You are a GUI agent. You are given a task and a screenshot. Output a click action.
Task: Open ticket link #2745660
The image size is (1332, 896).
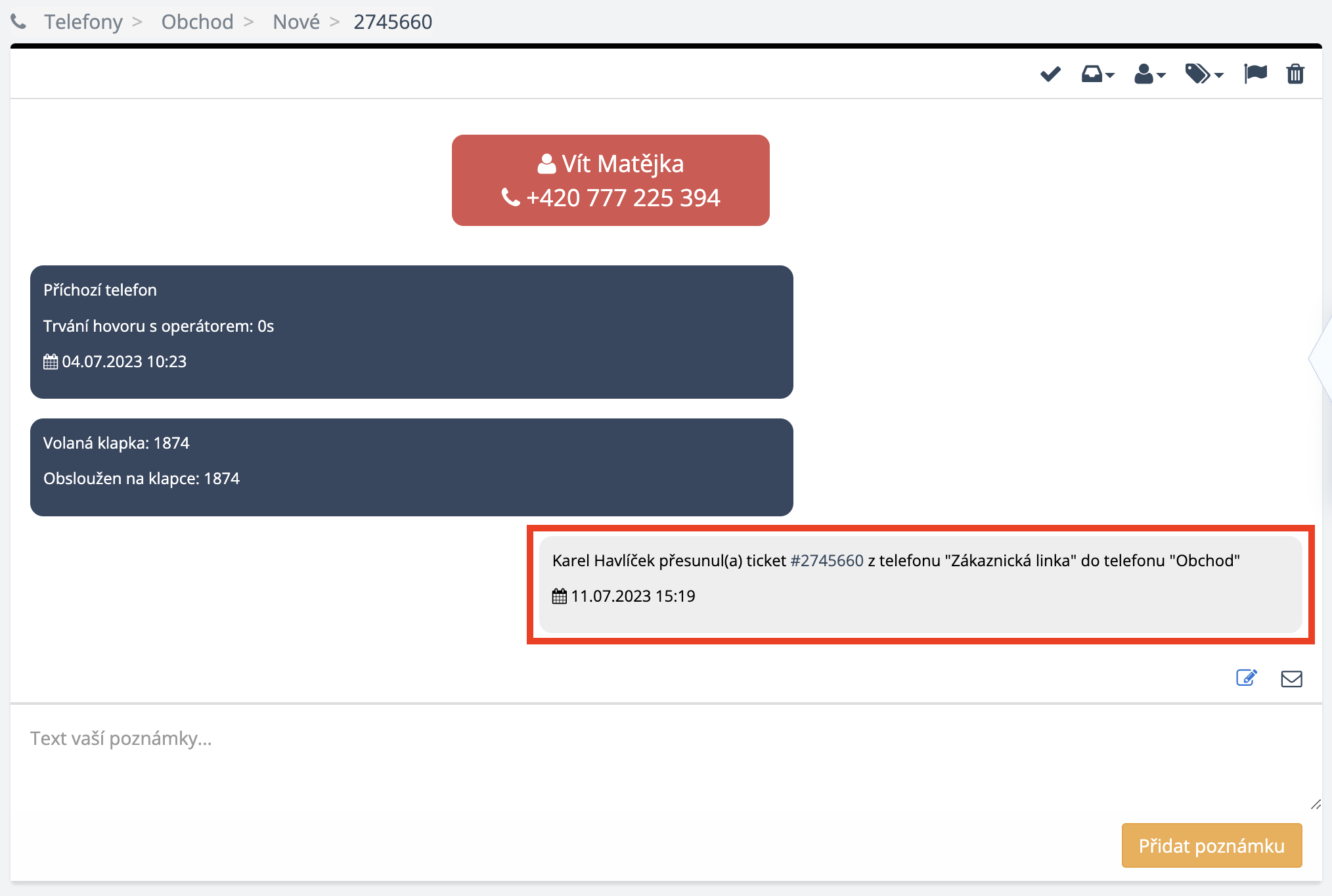826,560
